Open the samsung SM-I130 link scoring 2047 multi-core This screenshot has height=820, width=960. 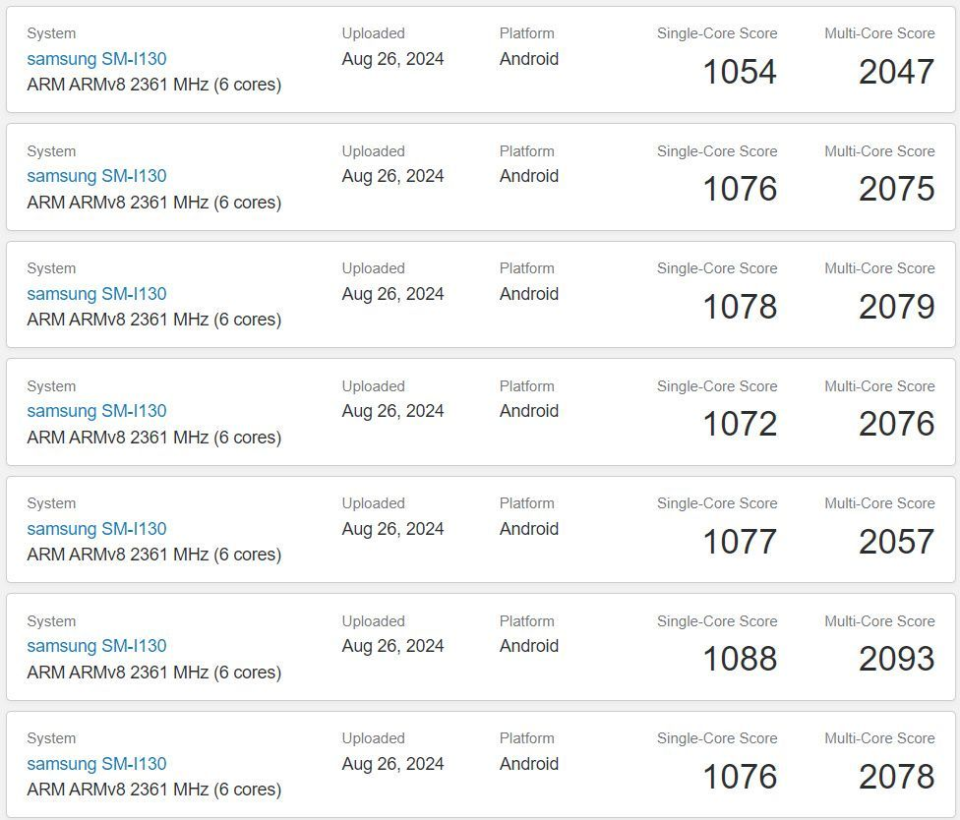(x=96, y=59)
